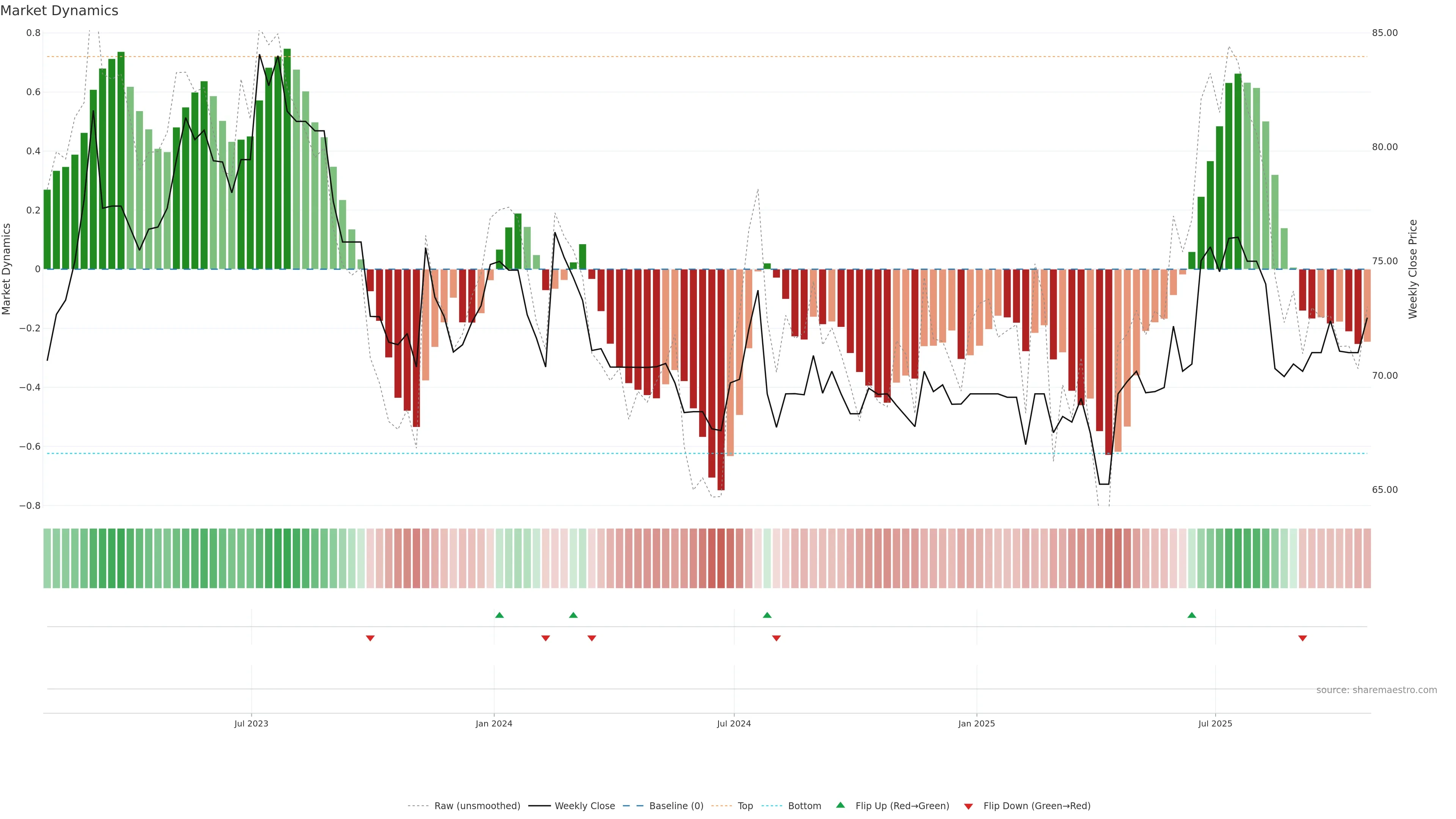Viewport: 1456px width, 819px height.
Task: Click the red flip-down marker before Jan 2024
Action: 370,638
